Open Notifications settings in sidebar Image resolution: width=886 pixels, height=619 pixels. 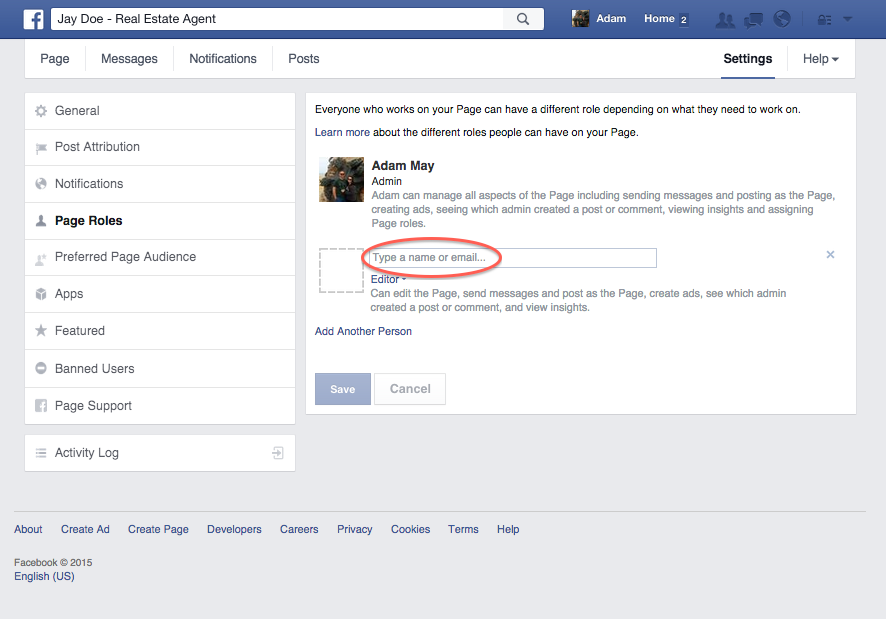click(x=160, y=184)
